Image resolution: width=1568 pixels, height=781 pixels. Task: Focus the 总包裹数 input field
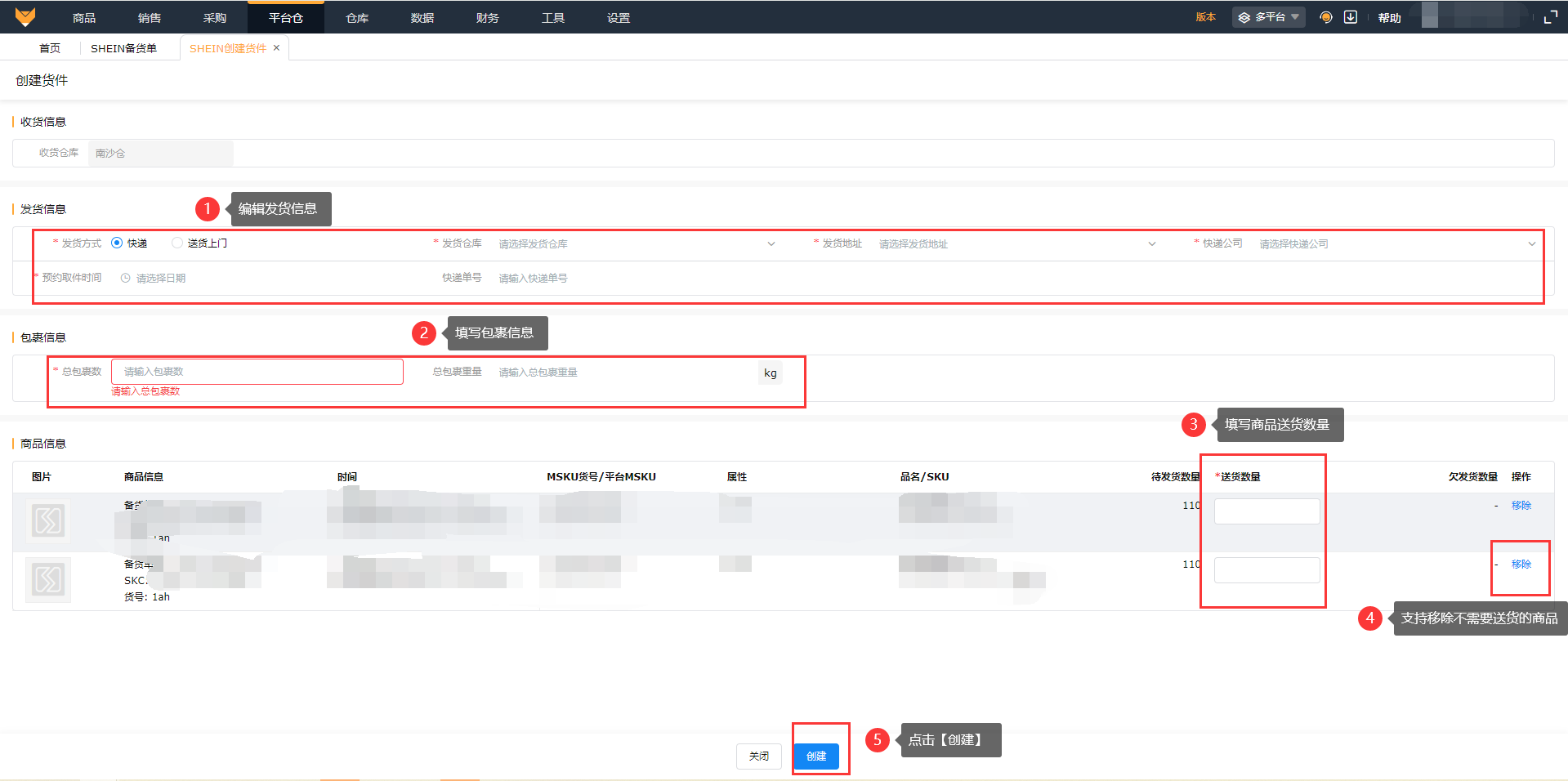click(x=257, y=372)
